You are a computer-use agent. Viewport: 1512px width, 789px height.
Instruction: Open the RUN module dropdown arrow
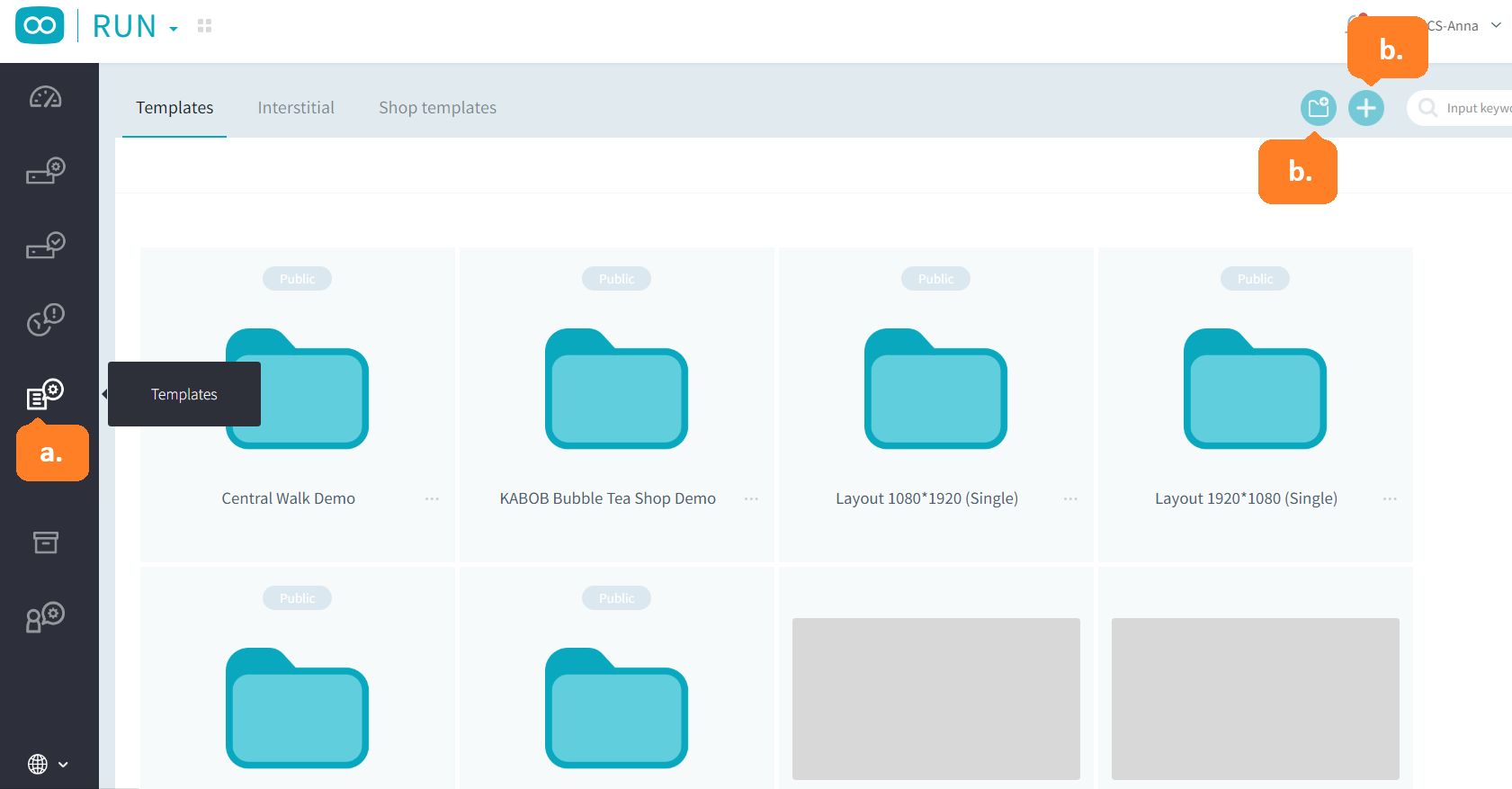coord(174,30)
